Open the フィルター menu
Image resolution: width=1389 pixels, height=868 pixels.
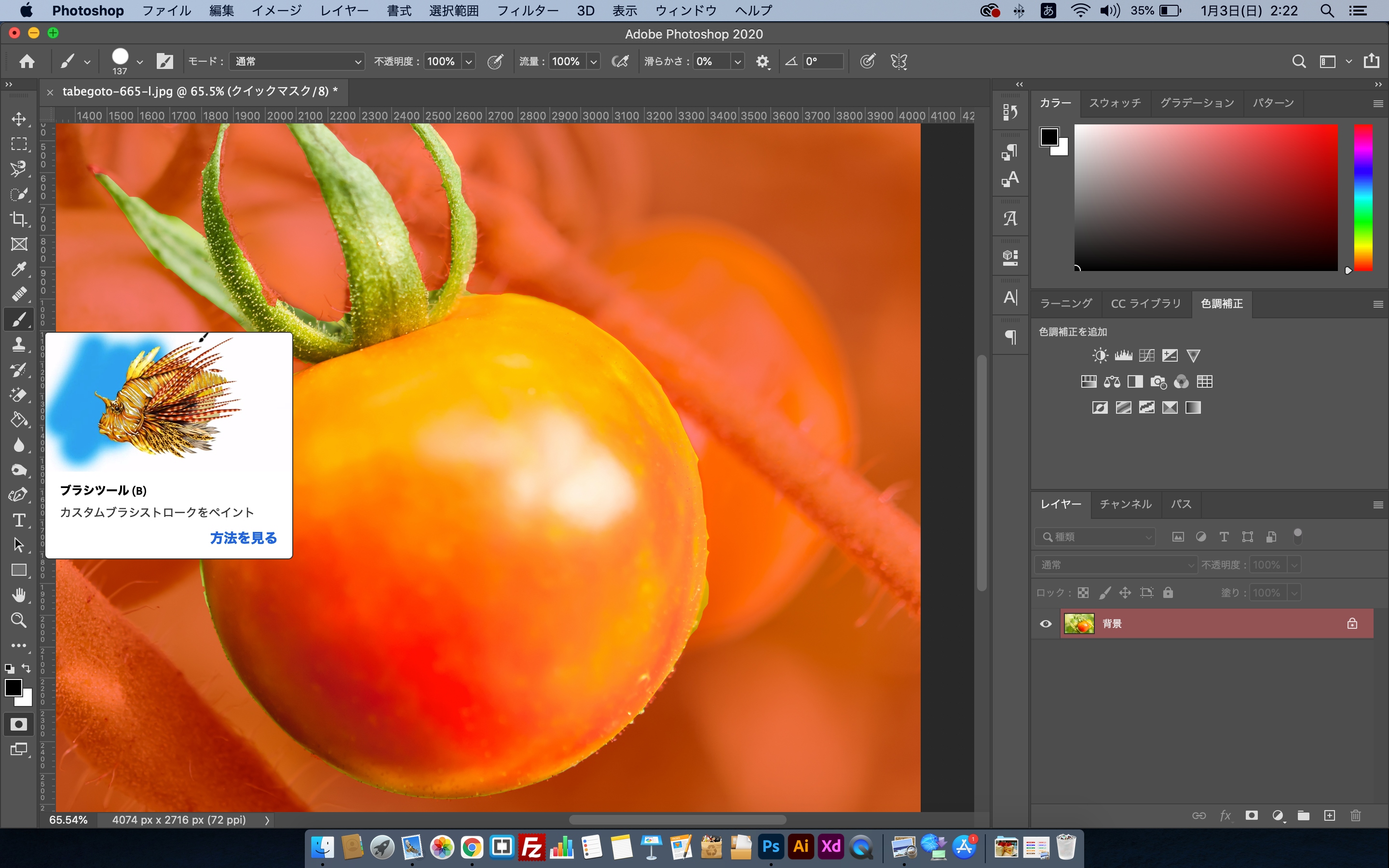pyautogui.click(x=528, y=11)
